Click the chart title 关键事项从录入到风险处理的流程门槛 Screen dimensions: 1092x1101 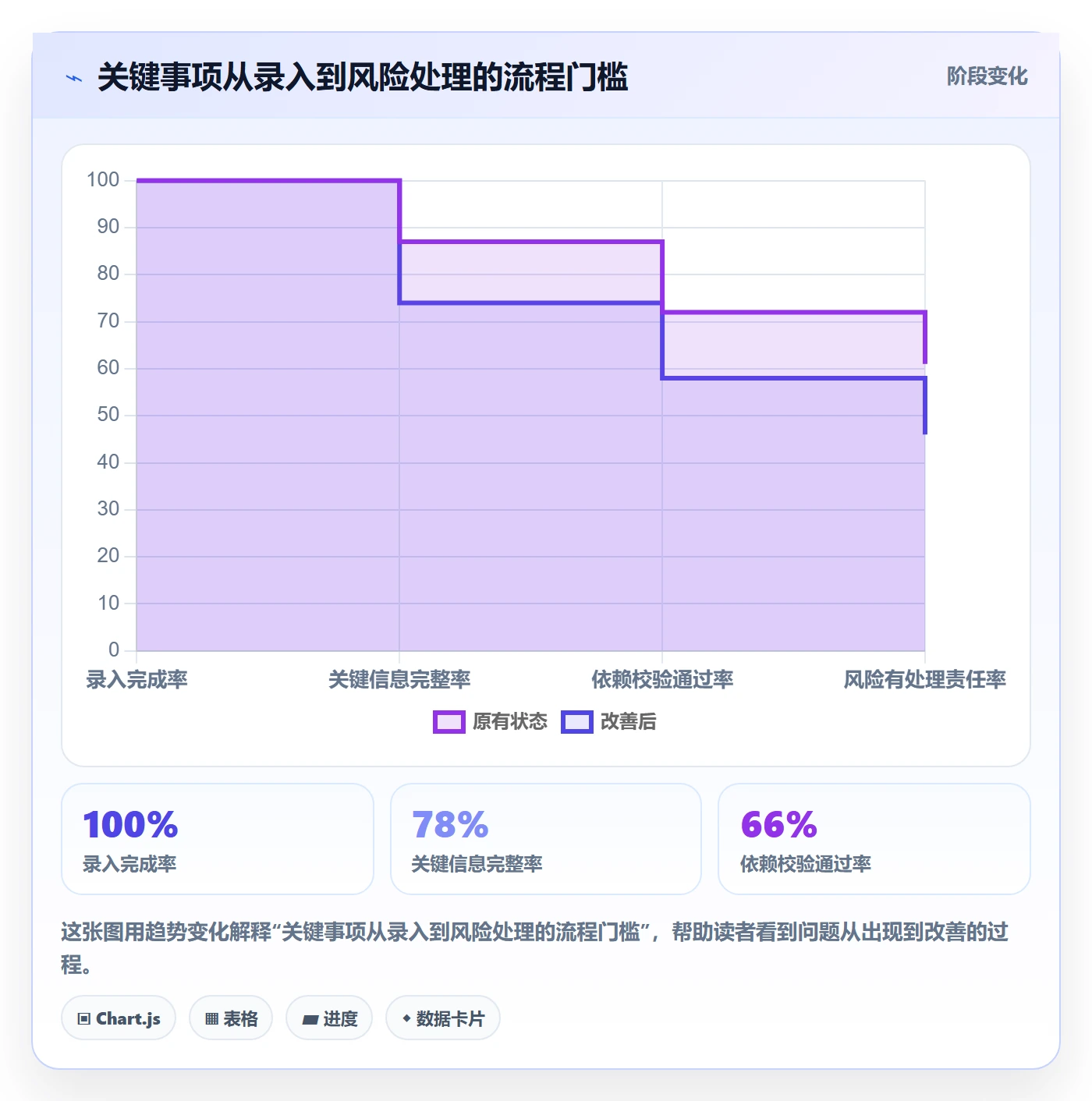363,78
